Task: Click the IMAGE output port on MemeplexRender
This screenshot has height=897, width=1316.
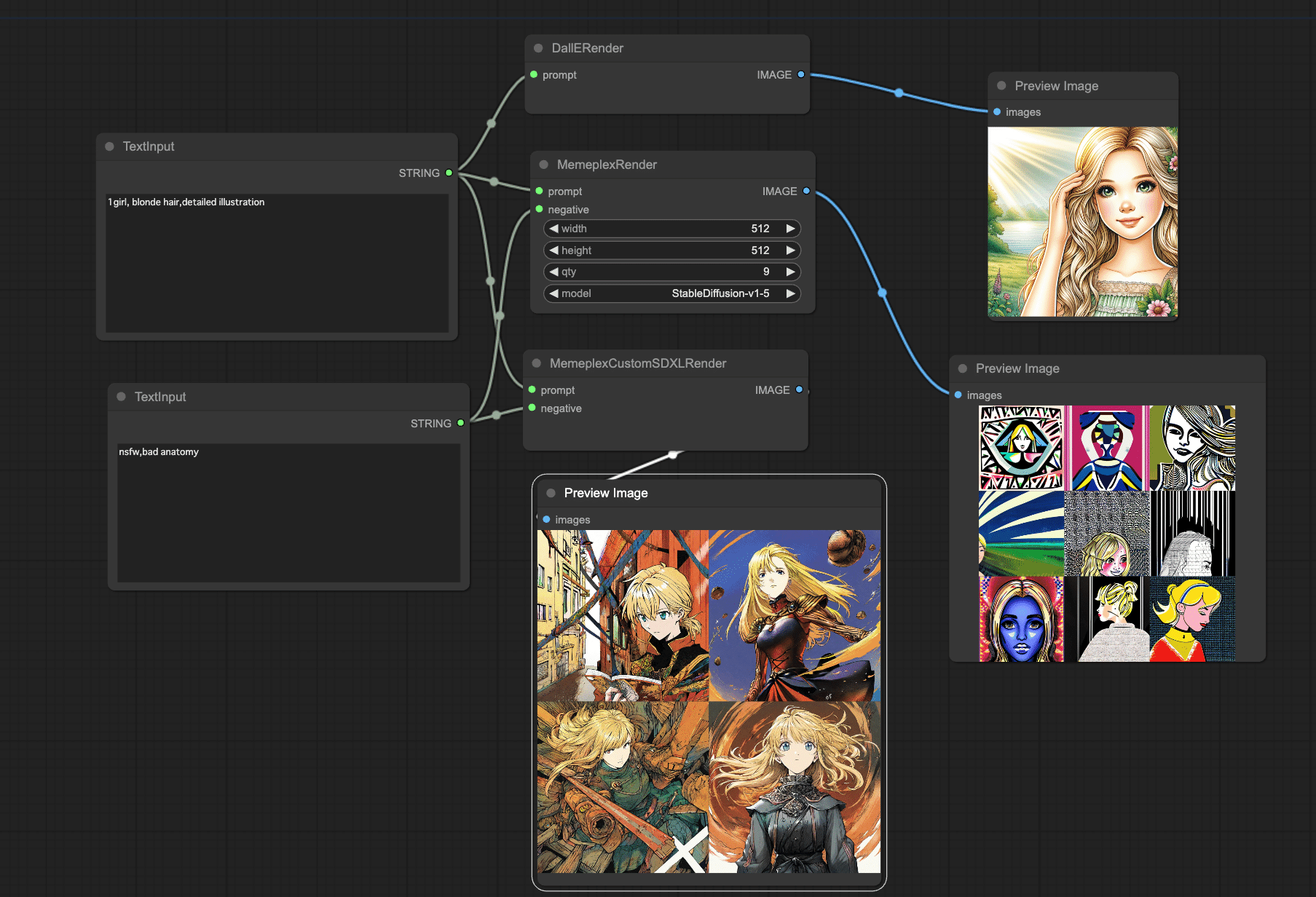Action: [805, 191]
